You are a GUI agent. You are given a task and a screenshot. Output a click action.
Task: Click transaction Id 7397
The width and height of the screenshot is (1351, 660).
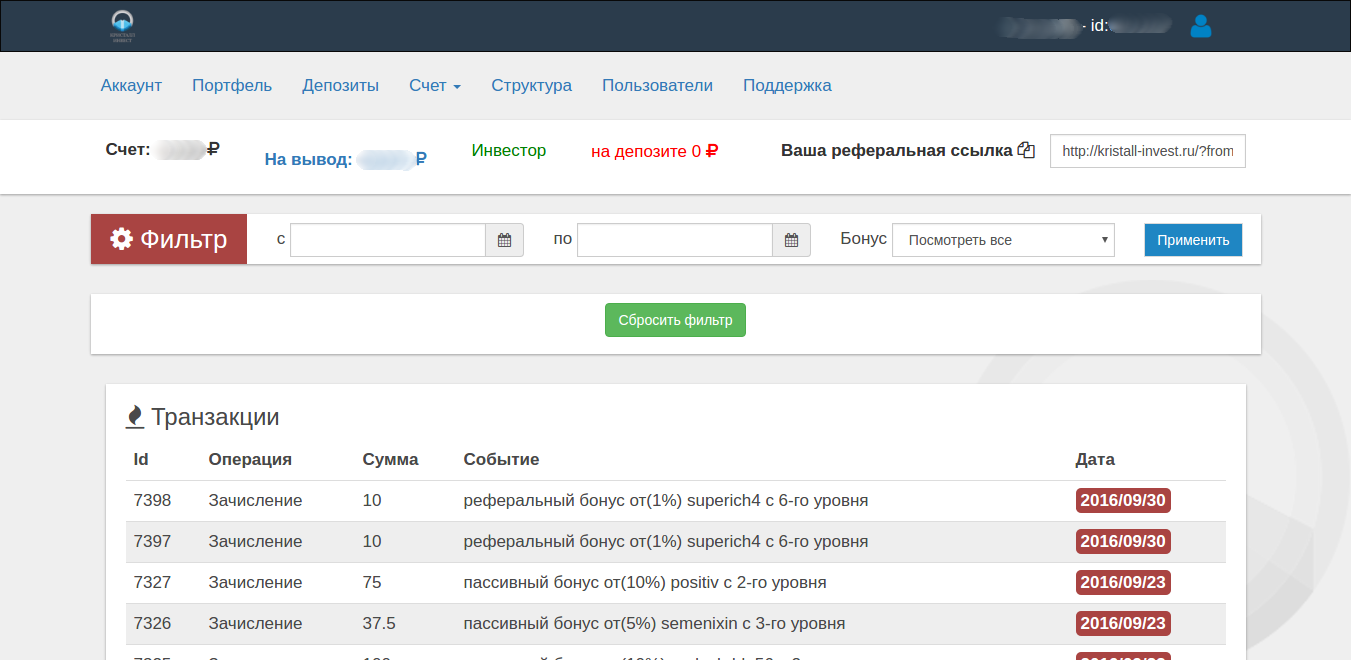152,542
